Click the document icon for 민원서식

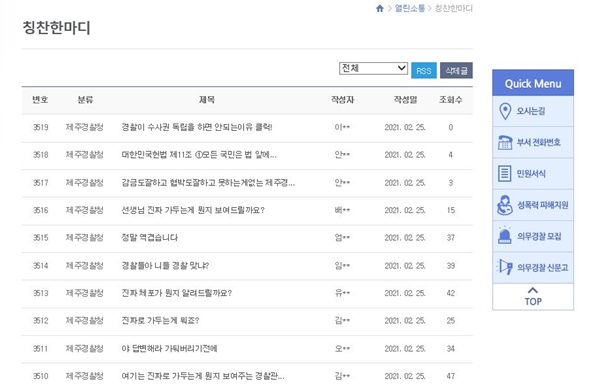click(x=504, y=174)
